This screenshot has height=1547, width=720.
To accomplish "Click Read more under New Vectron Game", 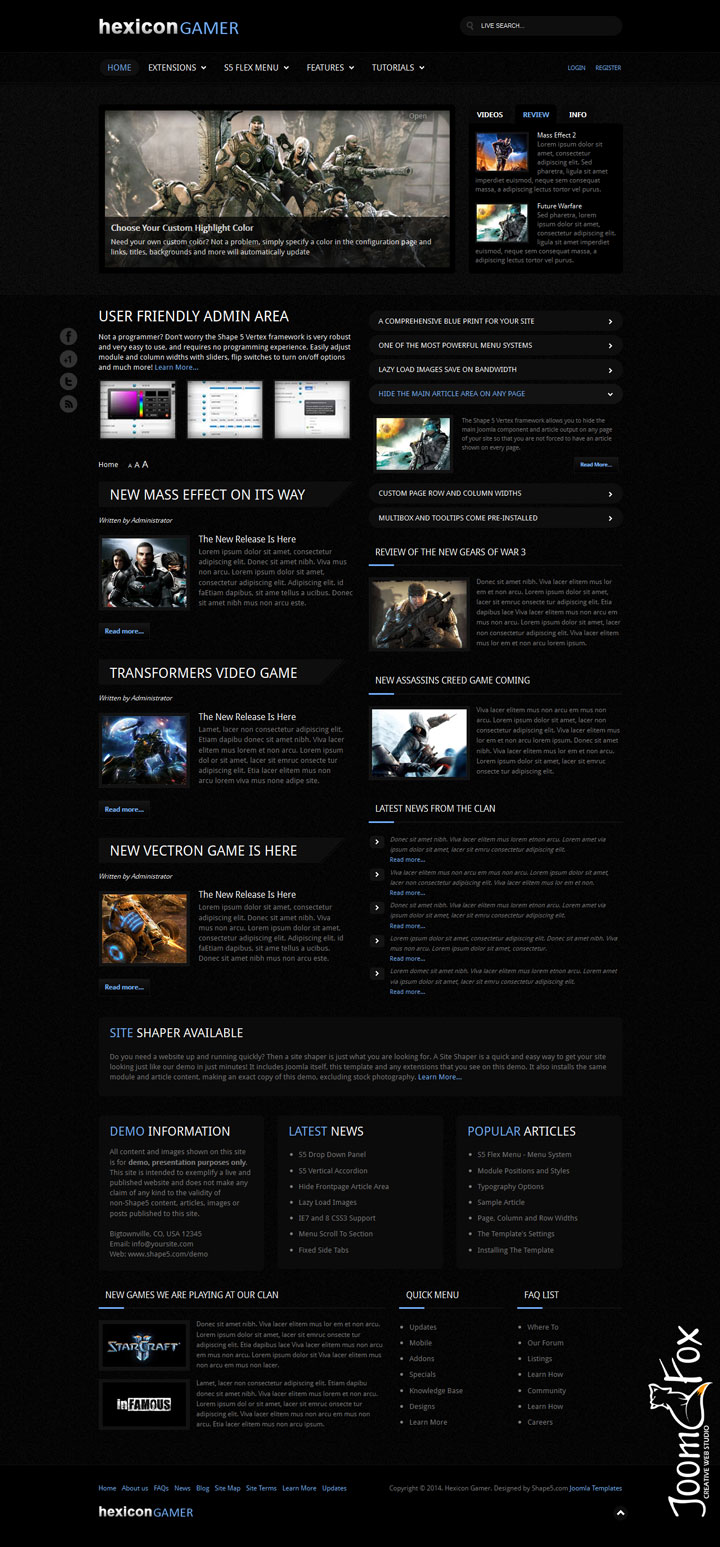I will coord(124,987).
